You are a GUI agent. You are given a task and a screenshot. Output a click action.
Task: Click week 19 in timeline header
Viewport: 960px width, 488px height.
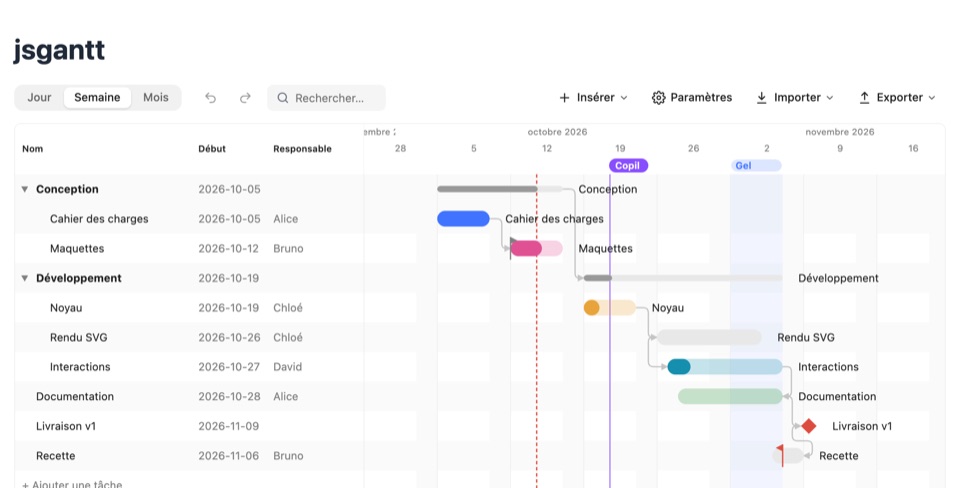point(620,148)
